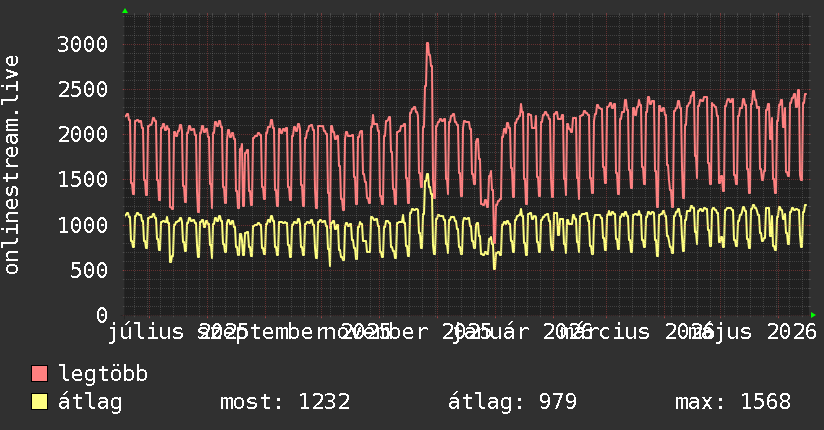Screen dimensions: 824x430
Task: Click the 1500 y-axis label
Action: (83, 180)
